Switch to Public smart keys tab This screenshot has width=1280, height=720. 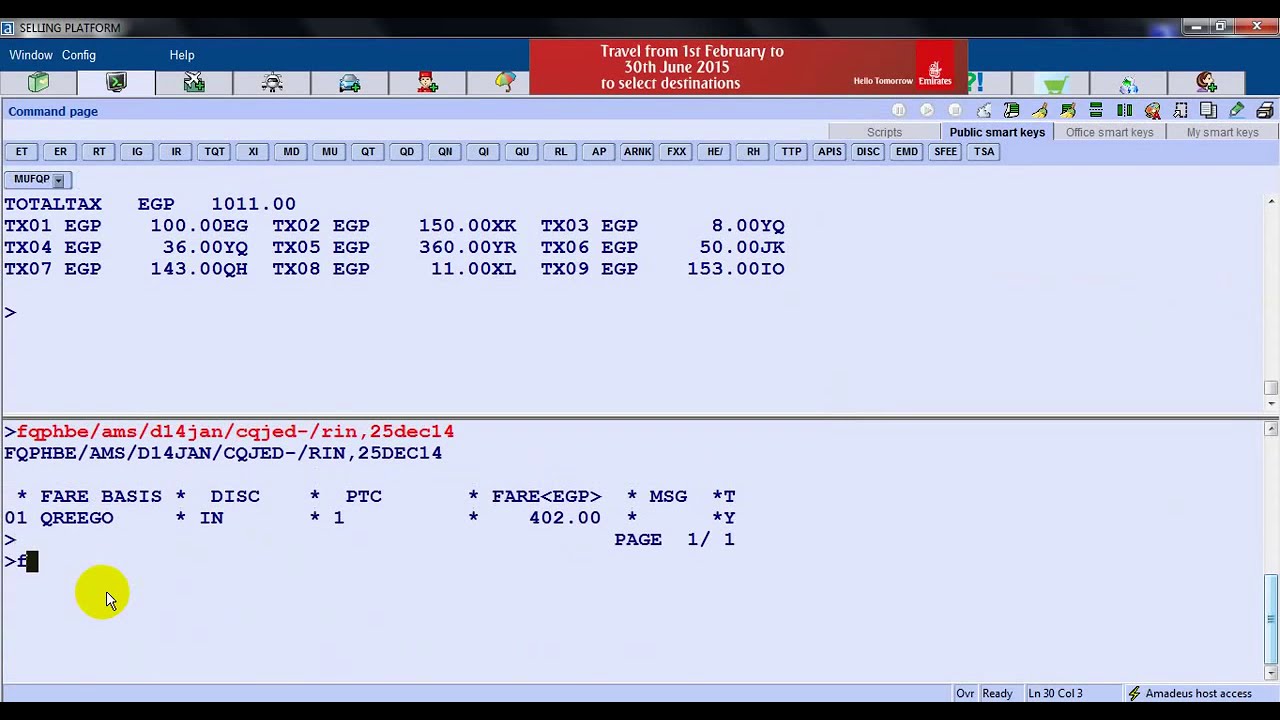tap(997, 132)
